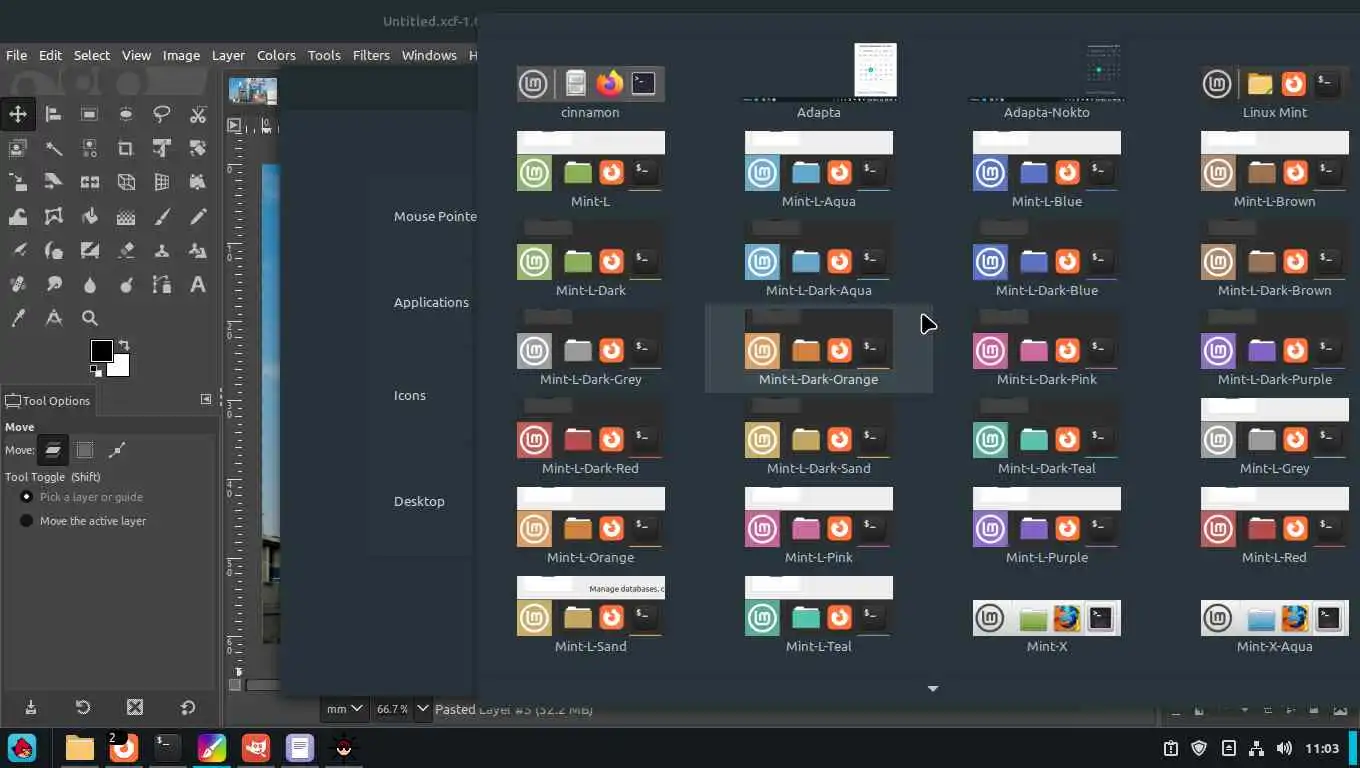Choose the Mint-X-Aqua theme
The image size is (1360, 768).
(x=1274, y=626)
